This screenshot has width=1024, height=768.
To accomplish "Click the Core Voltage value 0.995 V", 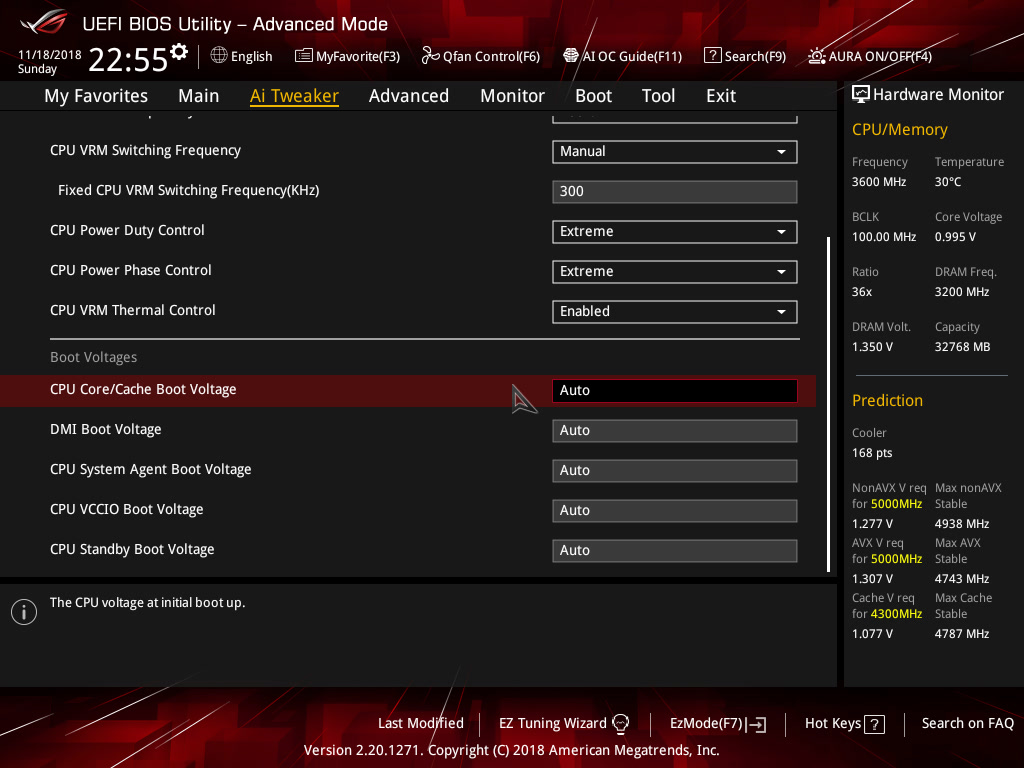I will [955, 237].
